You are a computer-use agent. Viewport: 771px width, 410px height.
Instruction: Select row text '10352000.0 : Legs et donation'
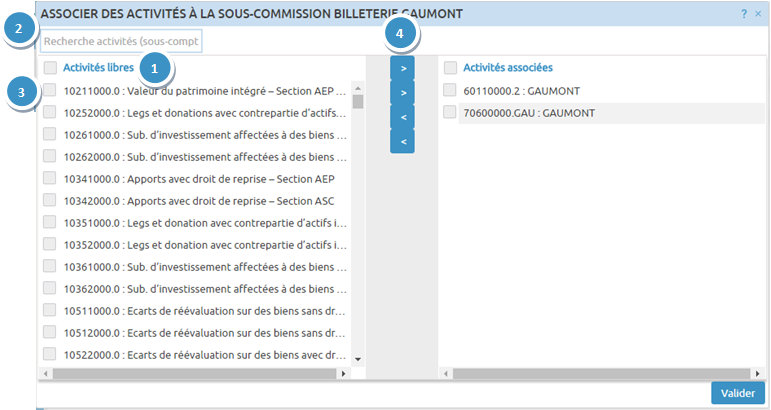(205, 245)
